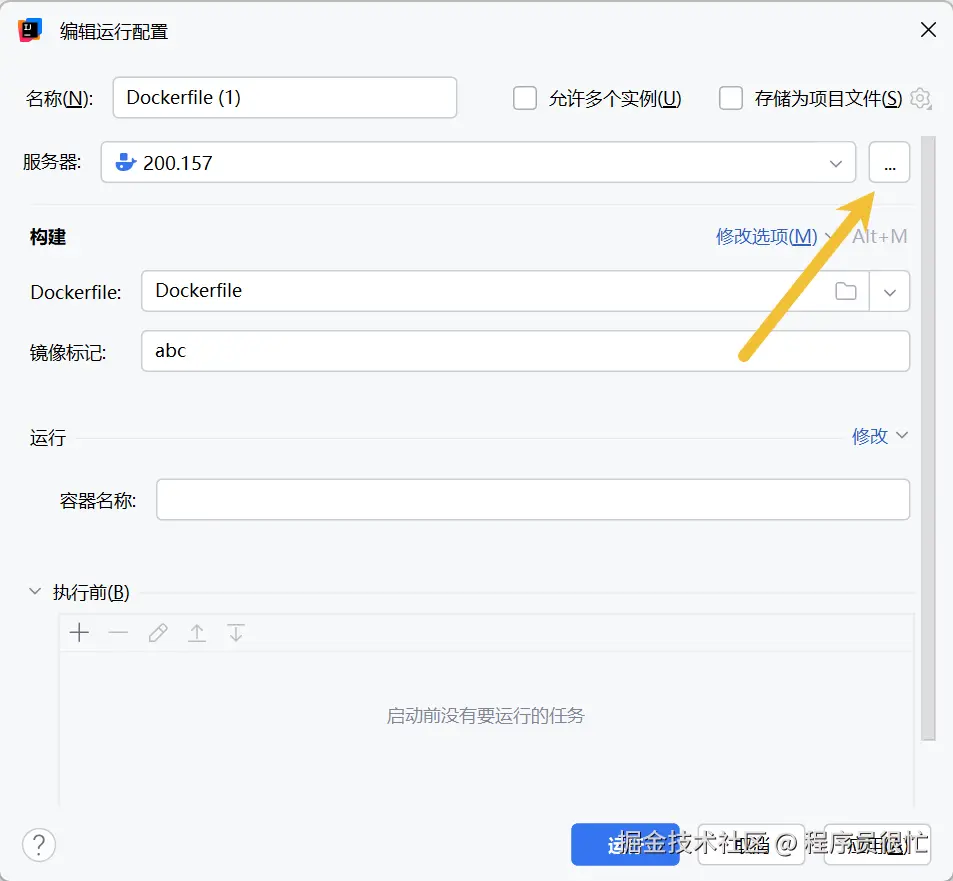This screenshot has width=953, height=881.
Task: Collapse the 执行前 section
Action: [x=35, y=591]
